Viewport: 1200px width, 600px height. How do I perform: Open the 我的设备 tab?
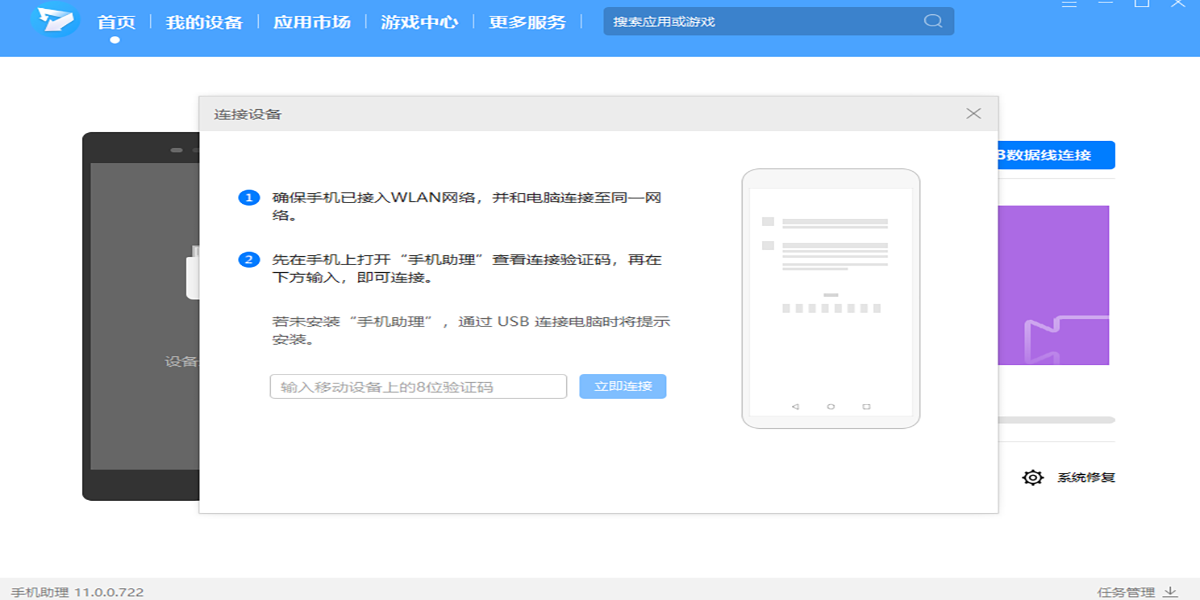(x=204, y=22)
